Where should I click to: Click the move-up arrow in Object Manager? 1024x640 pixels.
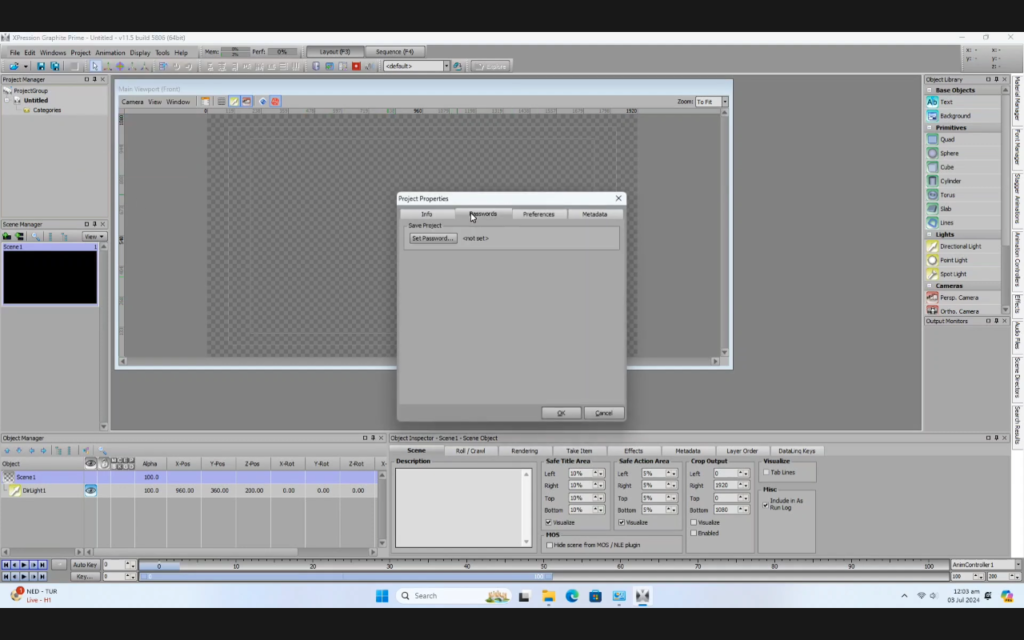tap(7, 451)
